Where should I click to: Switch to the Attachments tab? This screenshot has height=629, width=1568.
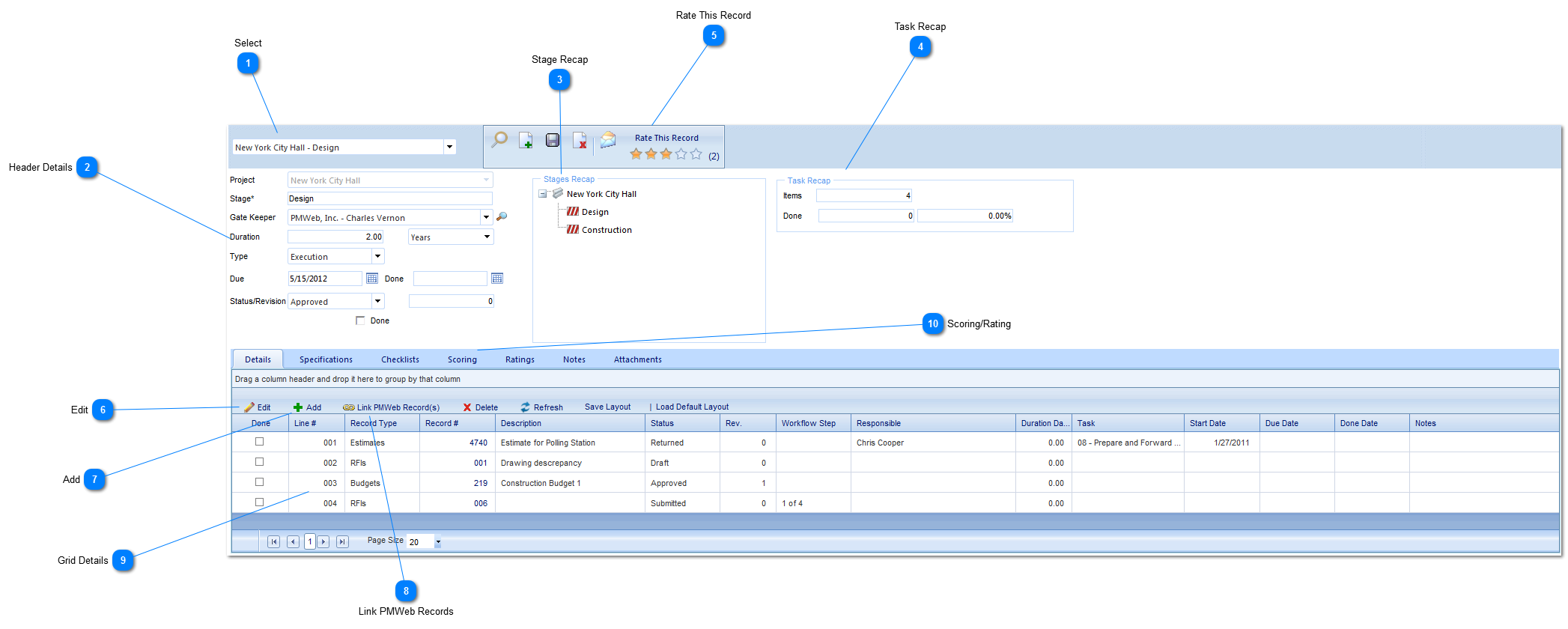(x=638, y=359)
